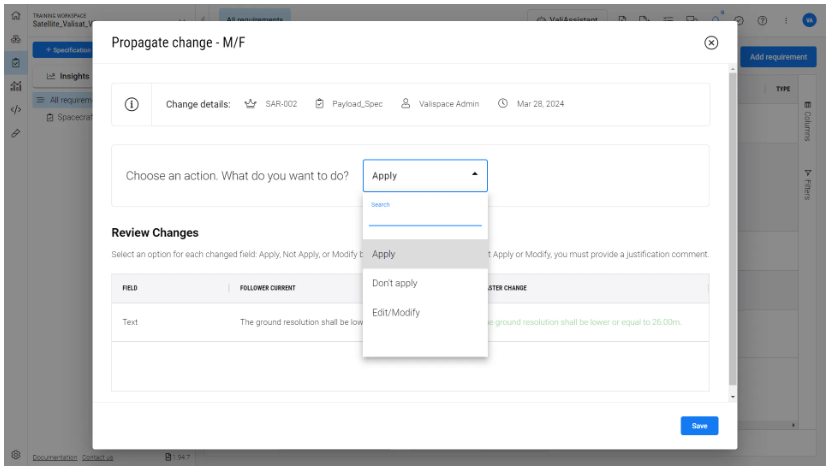Click the TYPE column header in background table
Image resolution: width=832 pixels, height=468 pixels.
tap(783, 89)
